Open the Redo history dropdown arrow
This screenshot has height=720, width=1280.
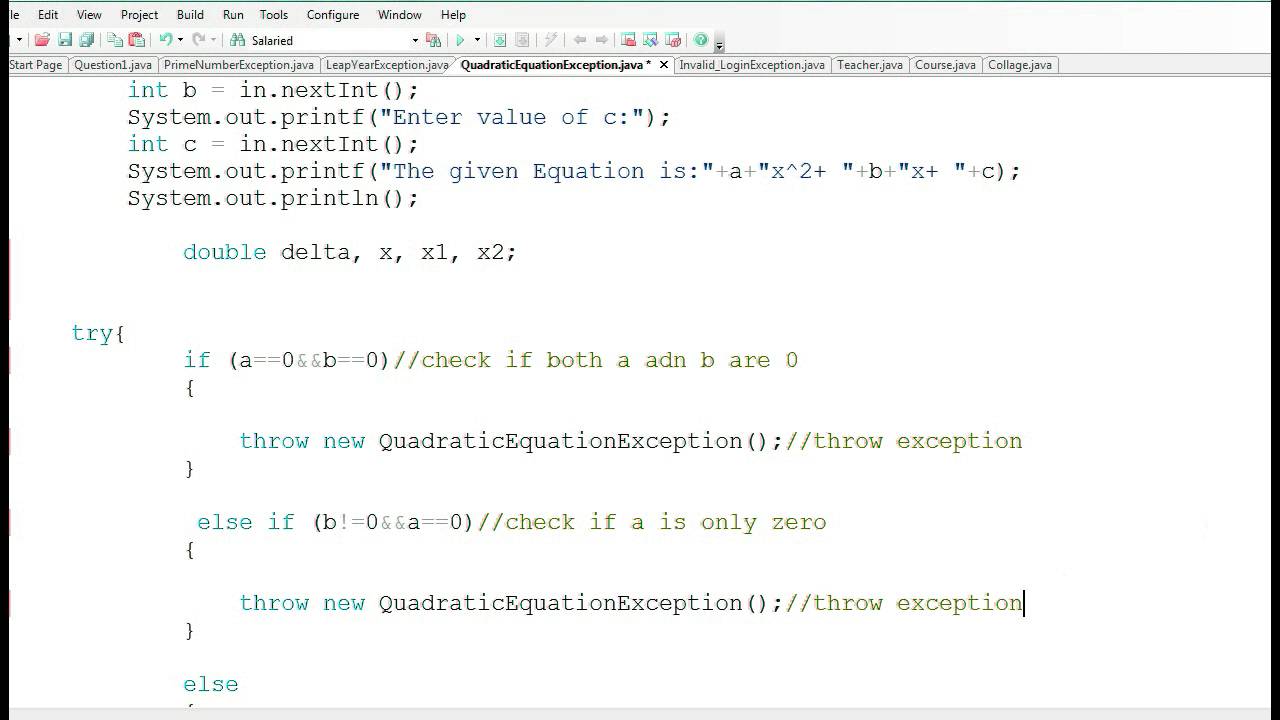point(214,40)
